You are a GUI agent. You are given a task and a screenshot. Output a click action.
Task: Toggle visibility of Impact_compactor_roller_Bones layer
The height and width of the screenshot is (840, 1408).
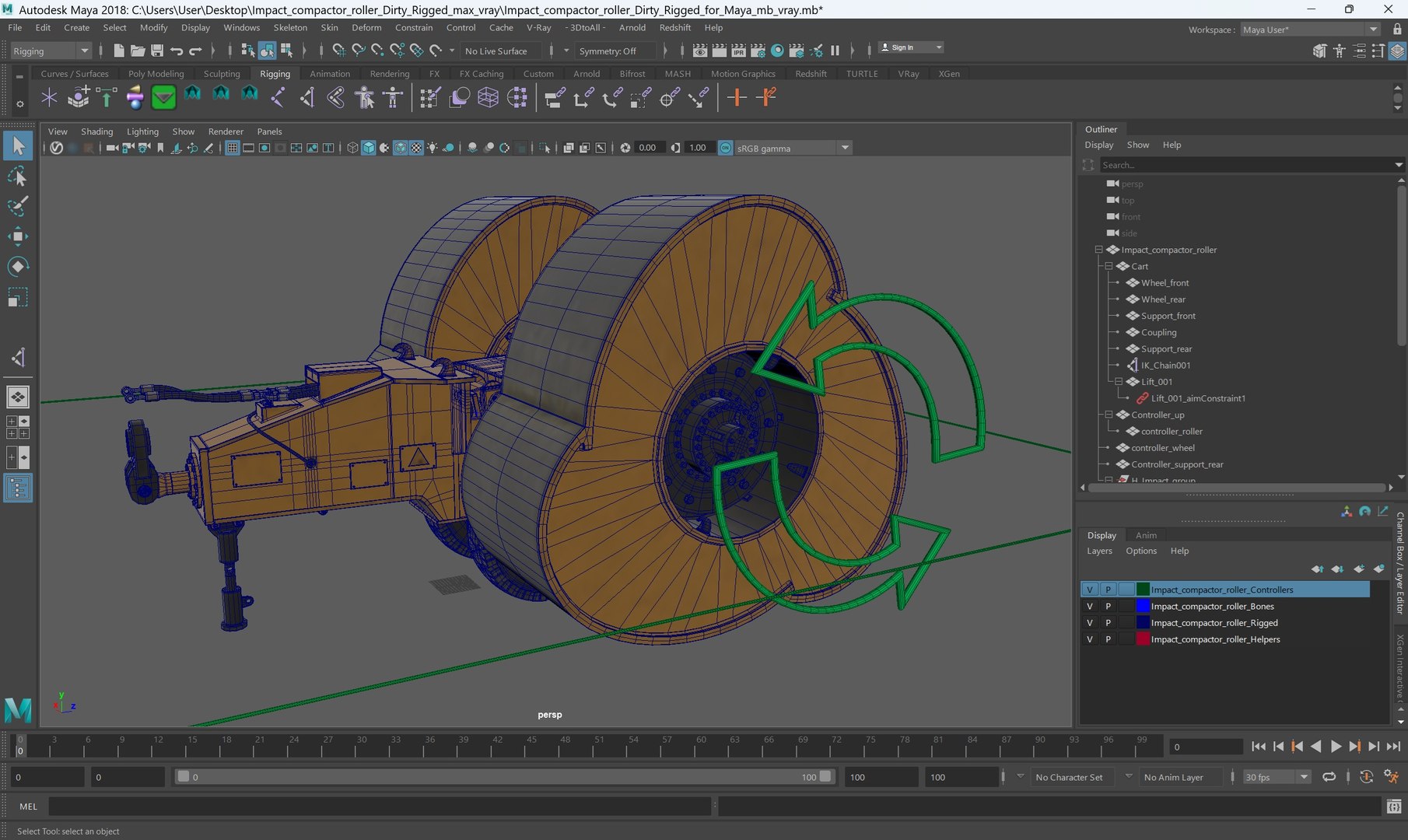(1090, 606)
